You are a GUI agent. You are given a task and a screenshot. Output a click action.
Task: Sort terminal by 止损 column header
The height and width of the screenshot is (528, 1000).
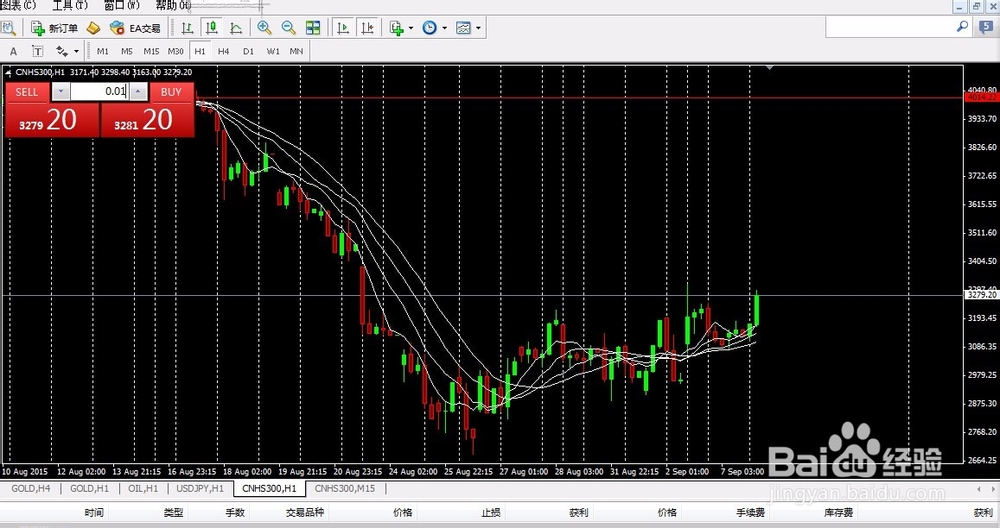click(x=490, y=512)
